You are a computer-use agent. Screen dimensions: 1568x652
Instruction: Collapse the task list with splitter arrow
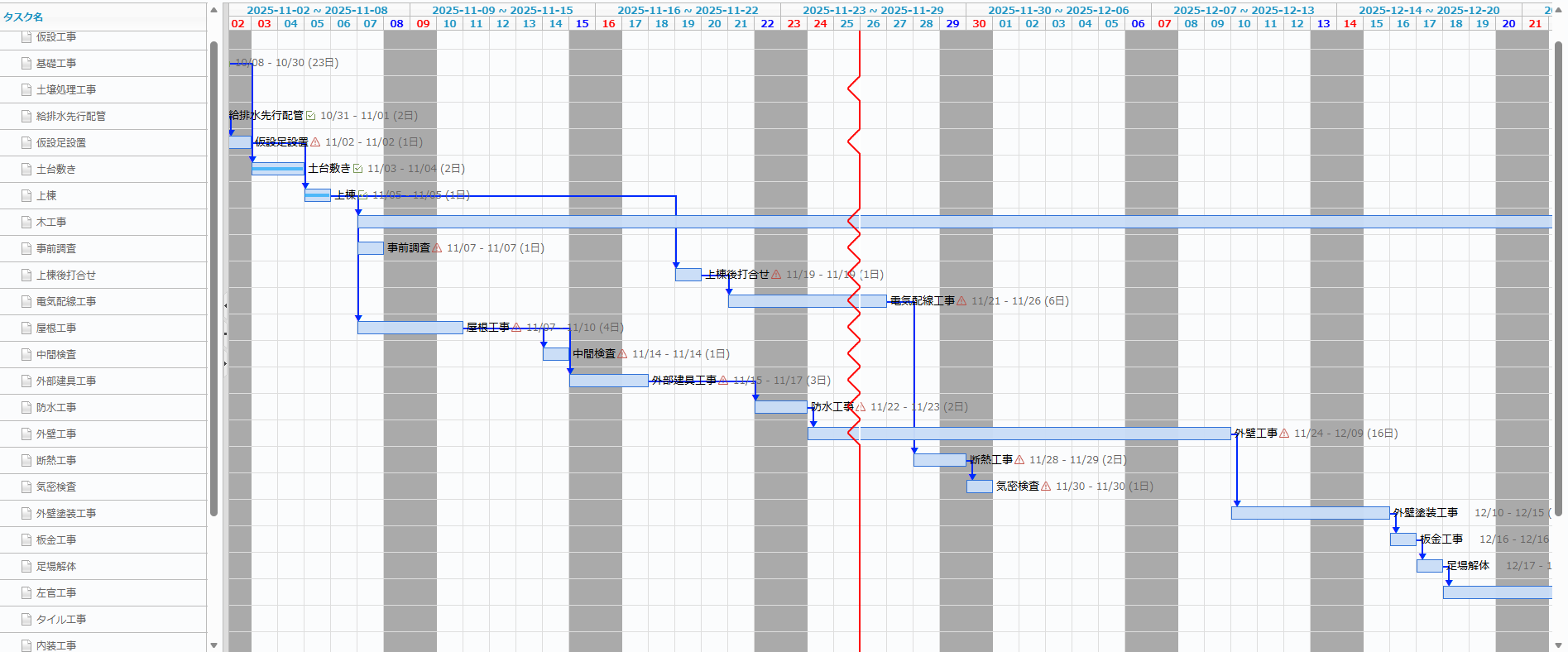(225, 305)
